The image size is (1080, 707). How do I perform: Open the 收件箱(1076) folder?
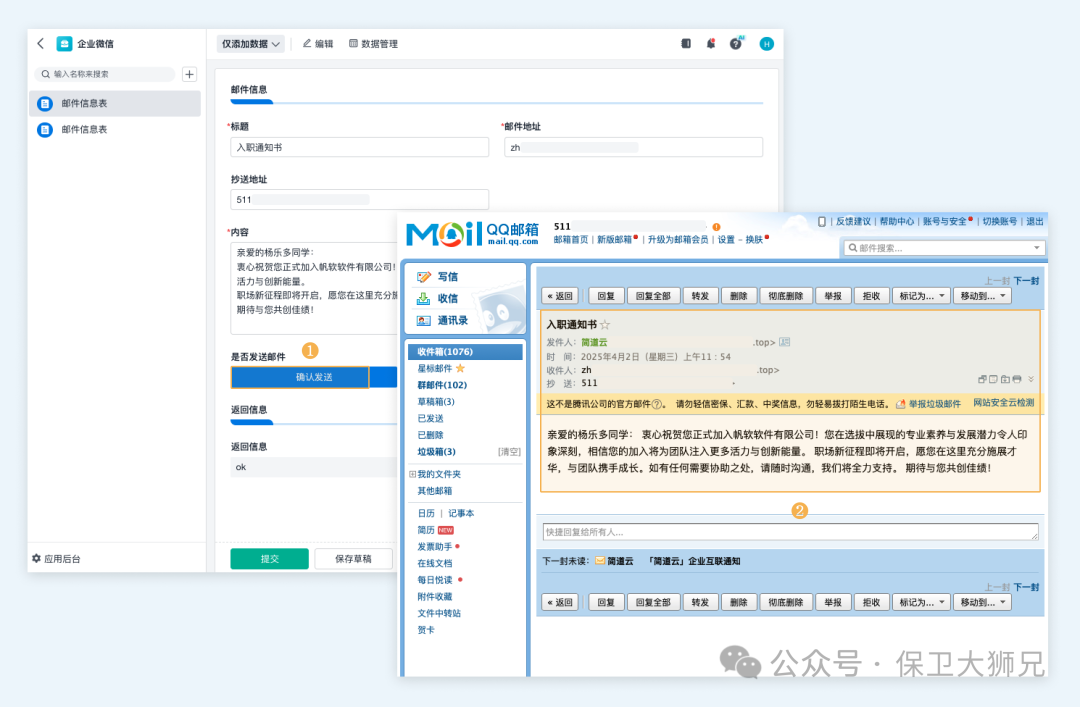click(445, 352)
